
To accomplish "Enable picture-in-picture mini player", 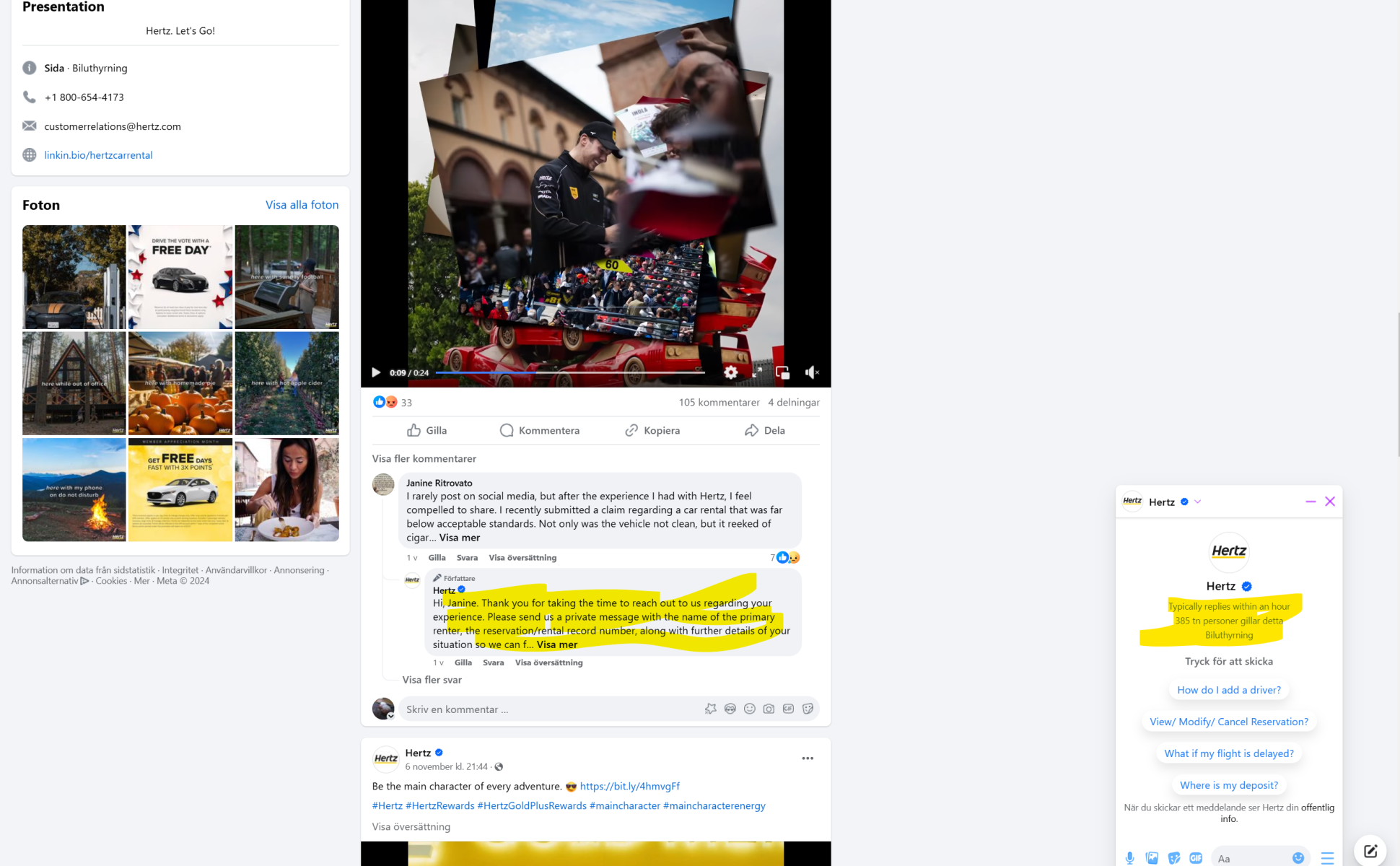I will [782, 372].
